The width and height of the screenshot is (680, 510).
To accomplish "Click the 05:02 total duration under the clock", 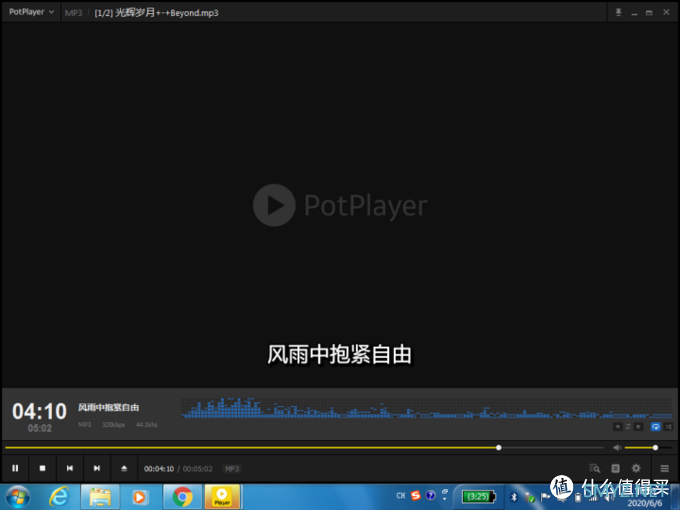I will point(39,428).
